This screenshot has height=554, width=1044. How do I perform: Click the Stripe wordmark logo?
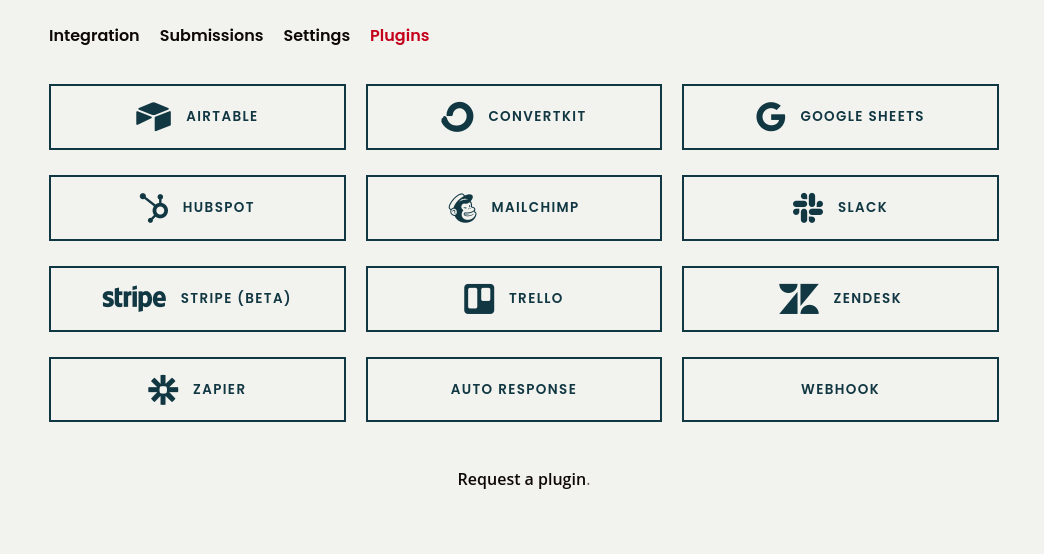(134, 299)
